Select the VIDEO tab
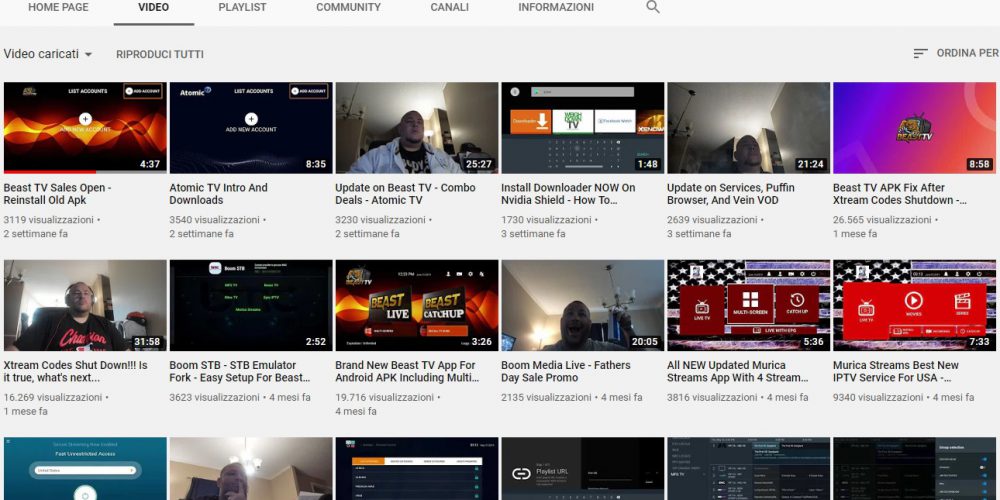The image size is (1000, 500). pos(154,8)
